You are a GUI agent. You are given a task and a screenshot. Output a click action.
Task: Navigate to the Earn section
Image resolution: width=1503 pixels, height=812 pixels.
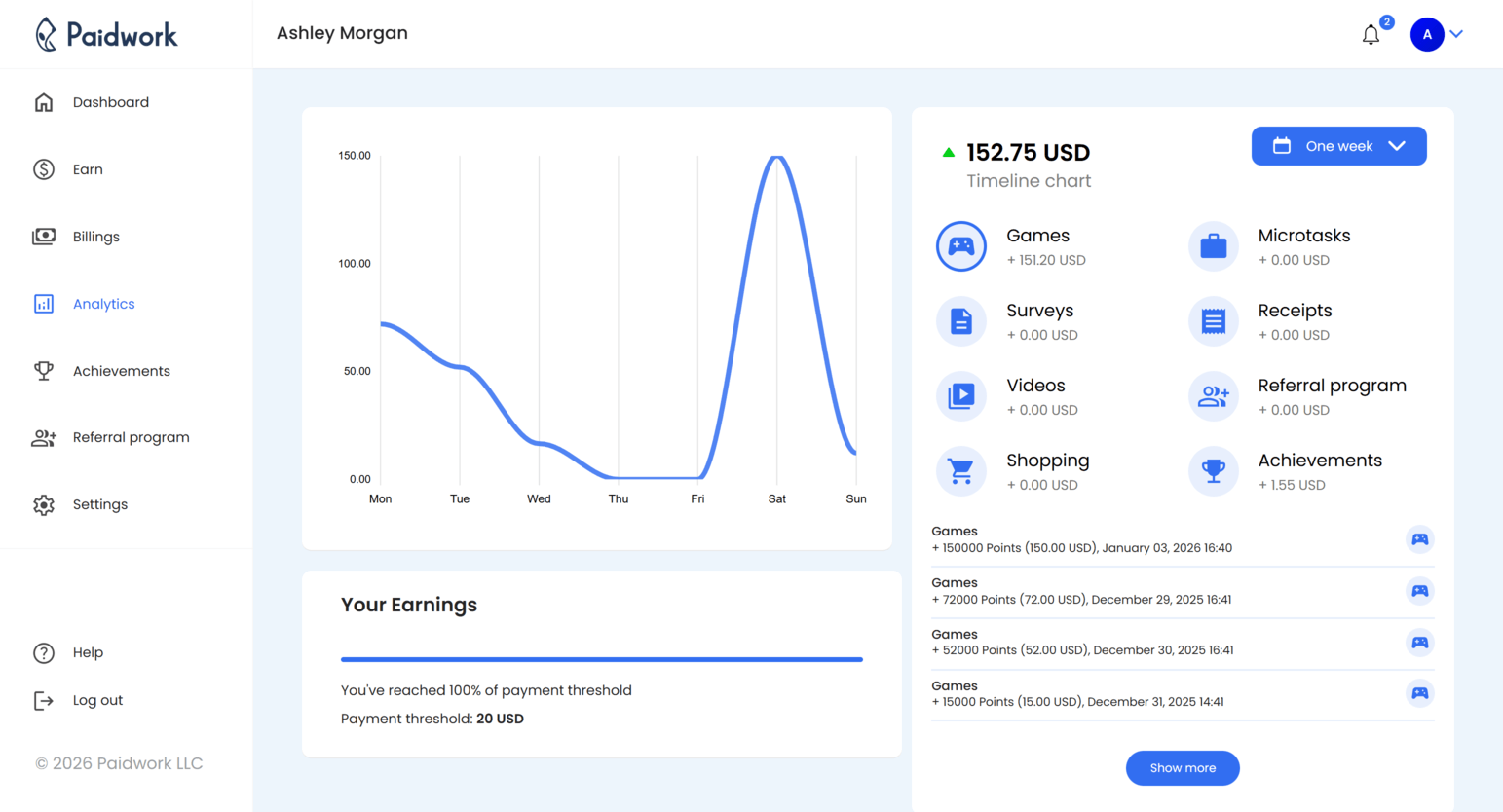(88, 168)
